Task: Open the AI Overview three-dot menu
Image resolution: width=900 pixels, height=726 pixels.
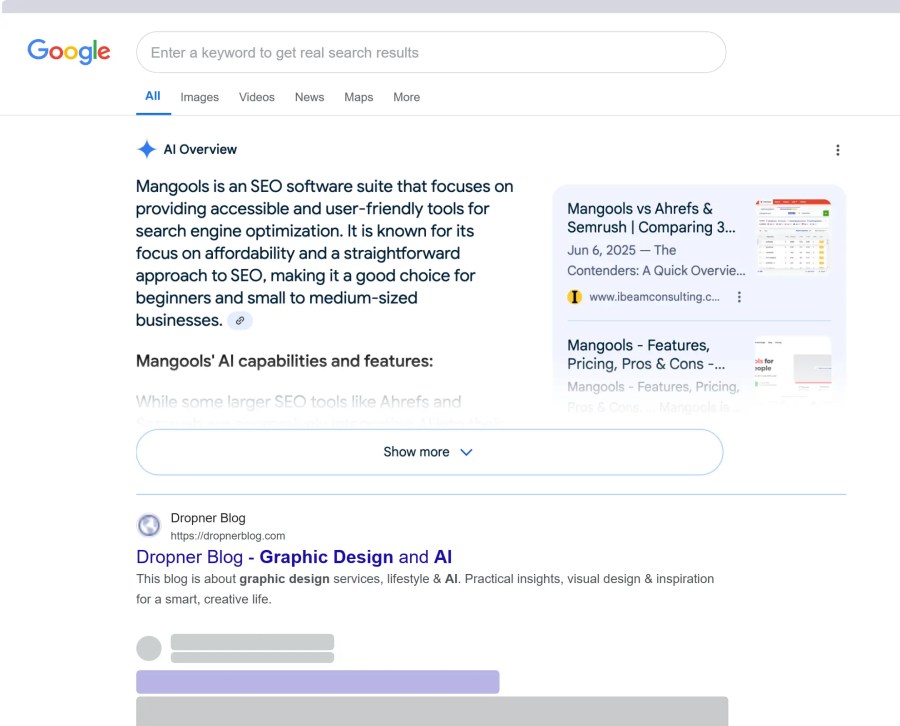Action: pyautogui.click(x=838, y=149)
